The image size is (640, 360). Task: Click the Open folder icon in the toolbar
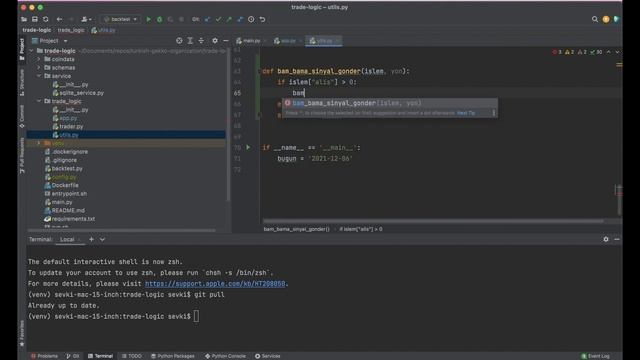pyautogui.click(x=24, y=19)
